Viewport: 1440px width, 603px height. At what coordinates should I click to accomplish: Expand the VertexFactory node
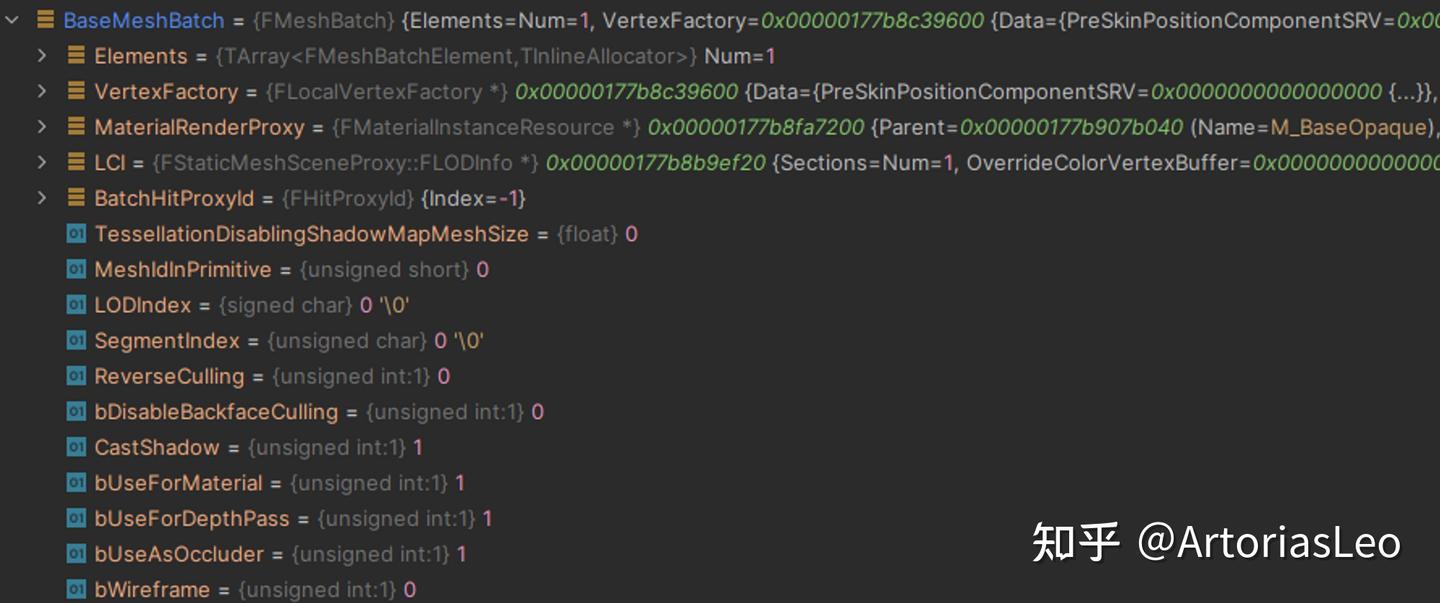(42, 92)
